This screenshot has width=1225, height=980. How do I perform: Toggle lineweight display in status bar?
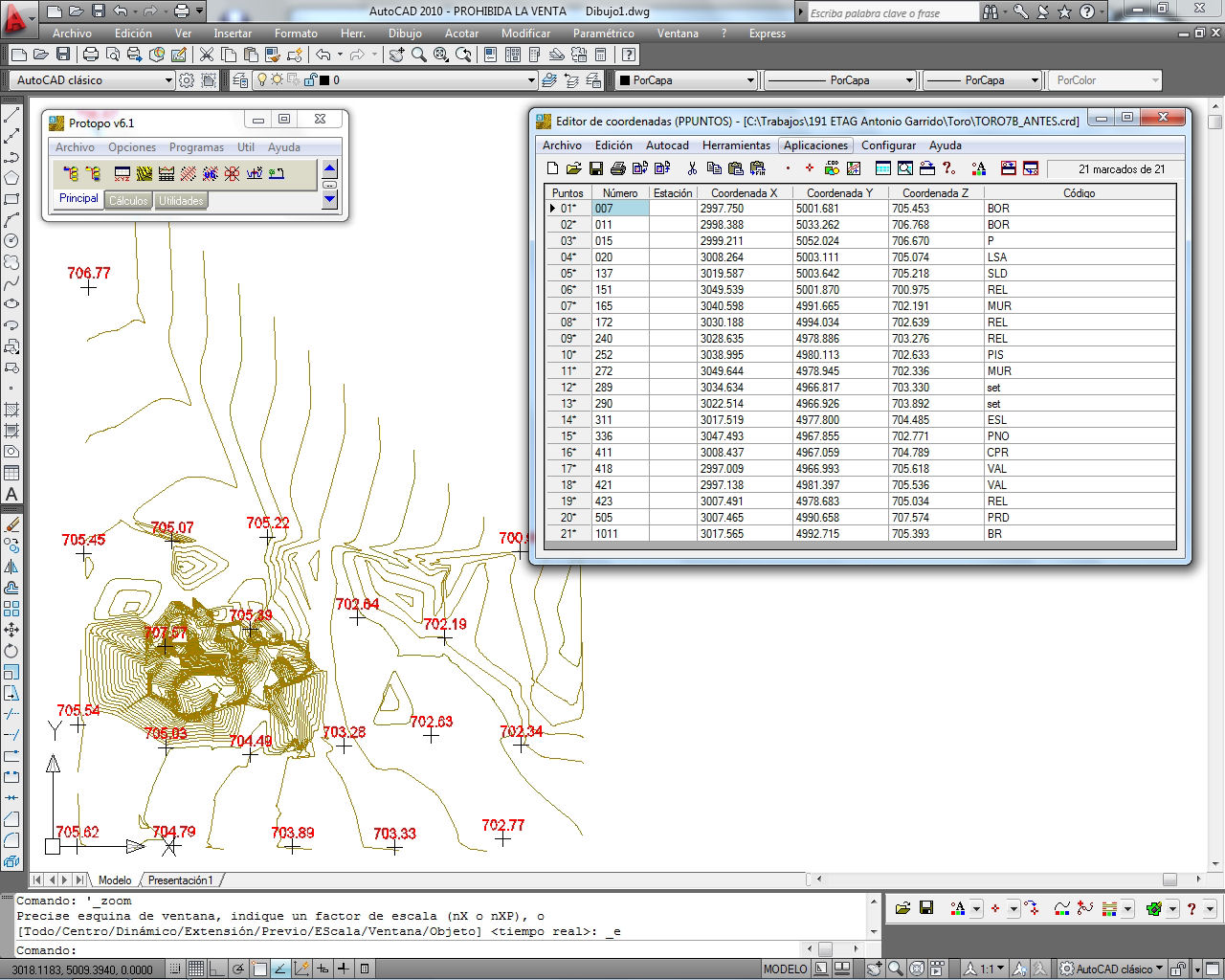pyautogui.click(x=344, y=969)
